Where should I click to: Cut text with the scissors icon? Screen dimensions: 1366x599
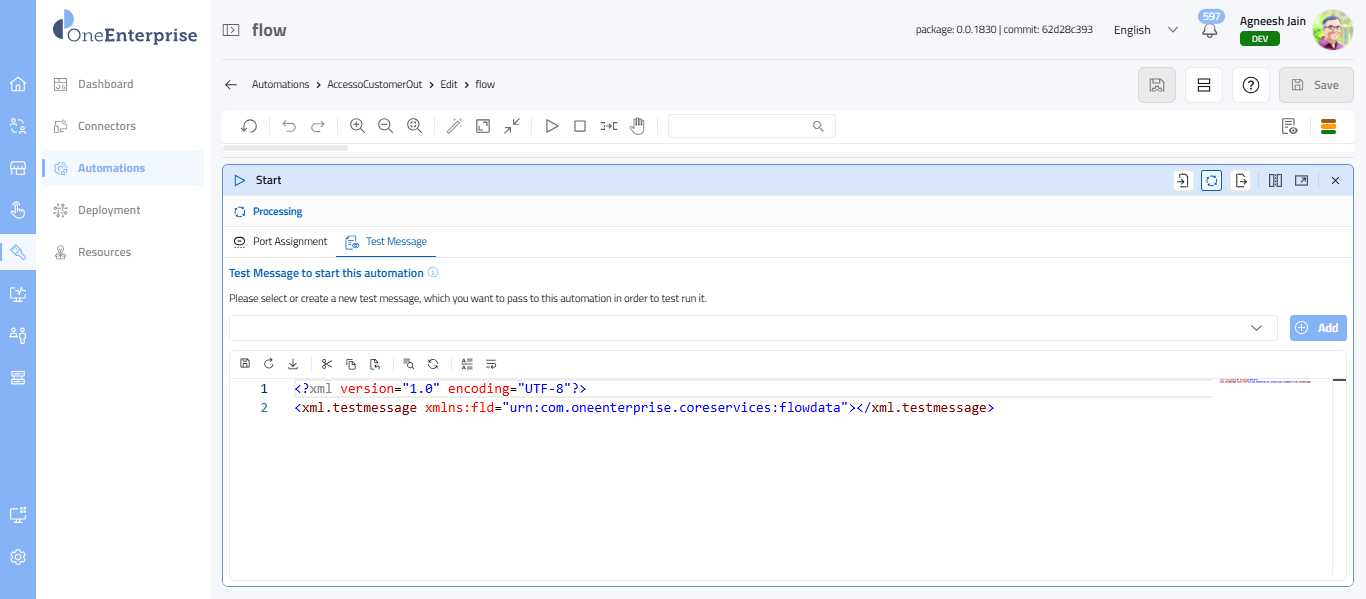click(326, 364)
